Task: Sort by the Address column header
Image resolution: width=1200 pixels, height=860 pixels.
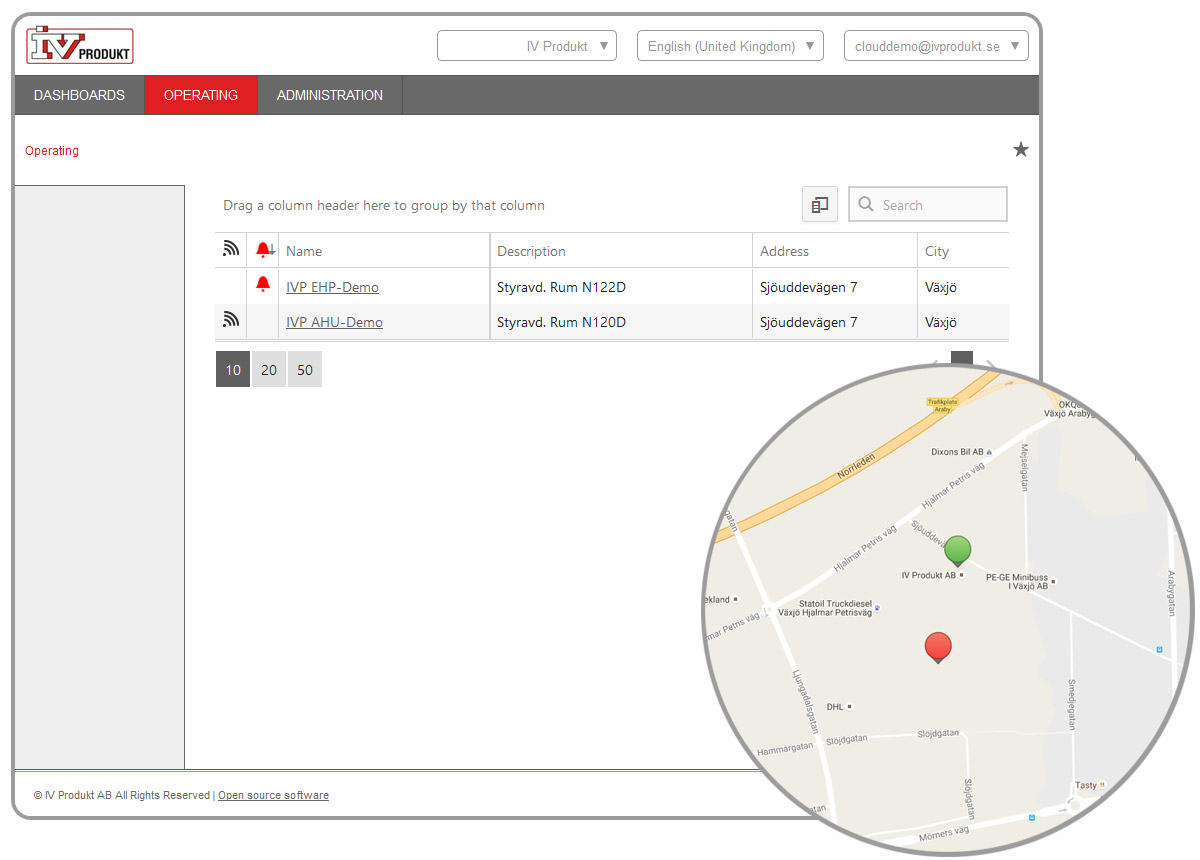Action: pyautogui.click(x=835, y=251)
